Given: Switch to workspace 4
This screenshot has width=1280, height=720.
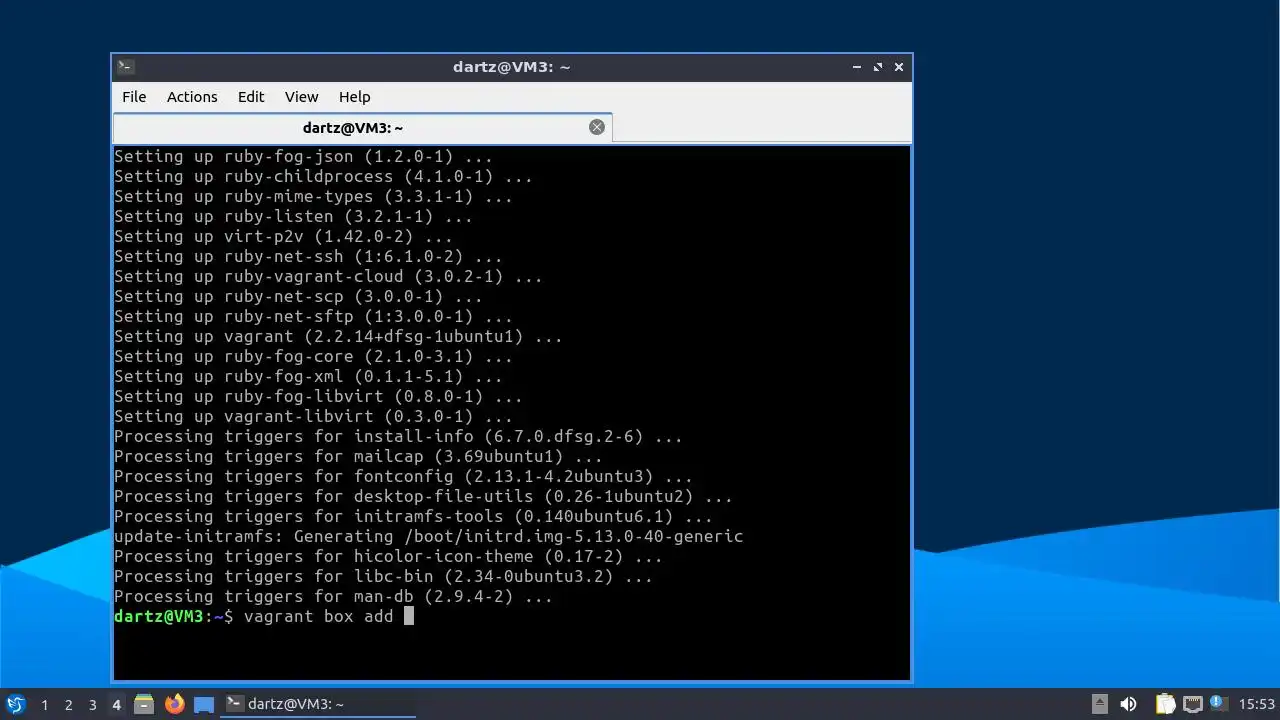Looking at the screenshot, I should click(116, 705).
